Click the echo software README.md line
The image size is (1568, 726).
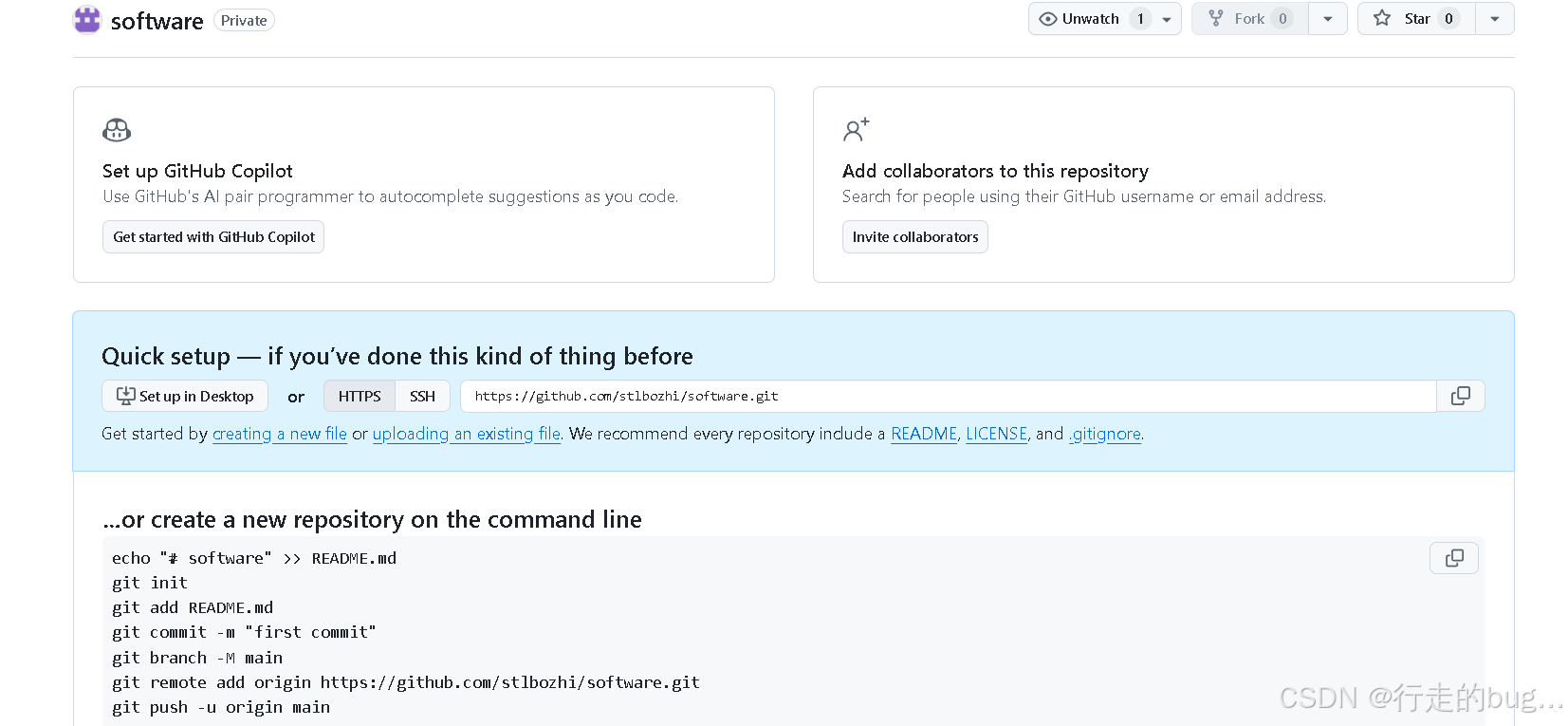pos(254,558)
